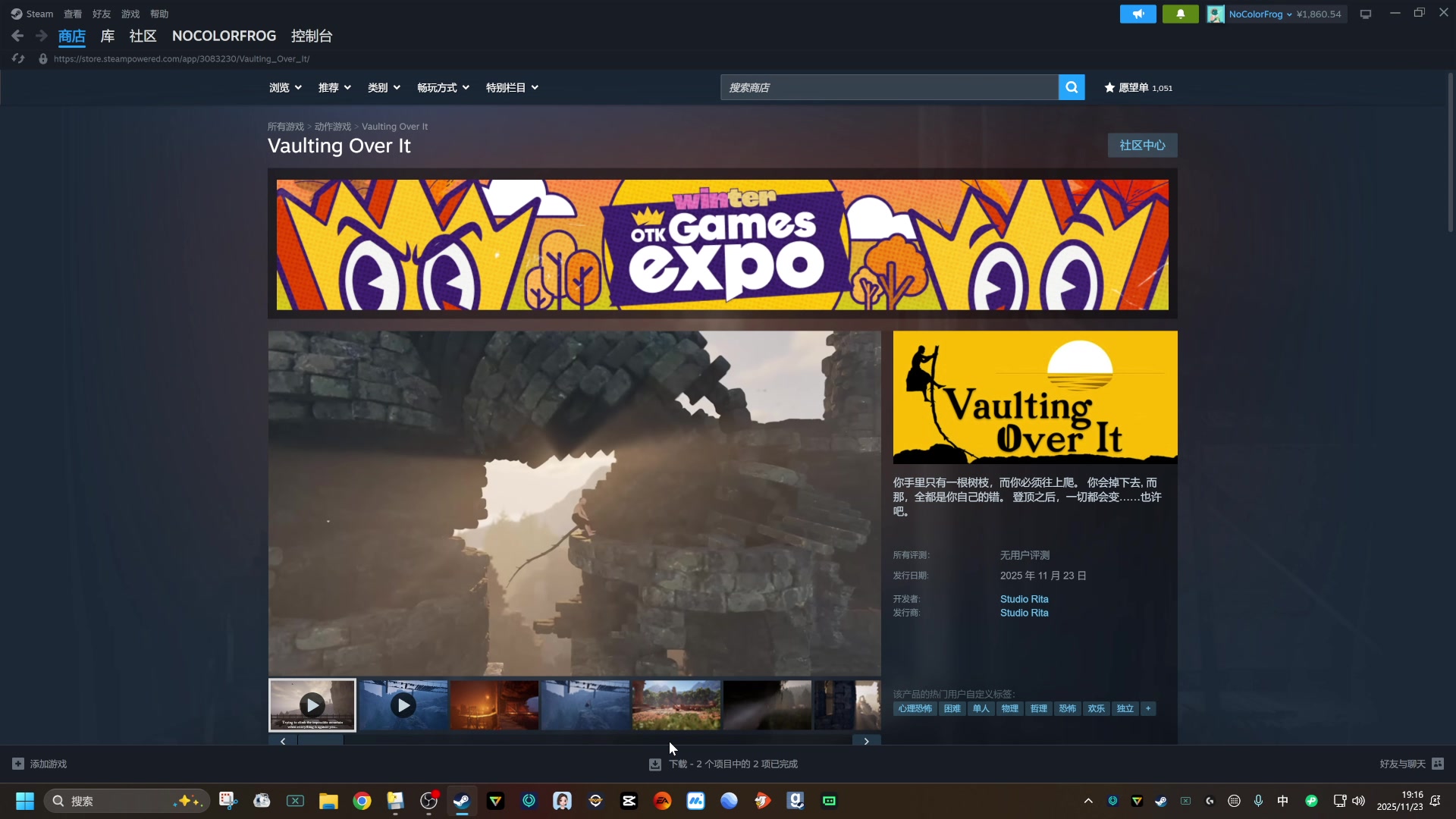Expand the 浏览 dropdown menu

(x=285, y=88)
